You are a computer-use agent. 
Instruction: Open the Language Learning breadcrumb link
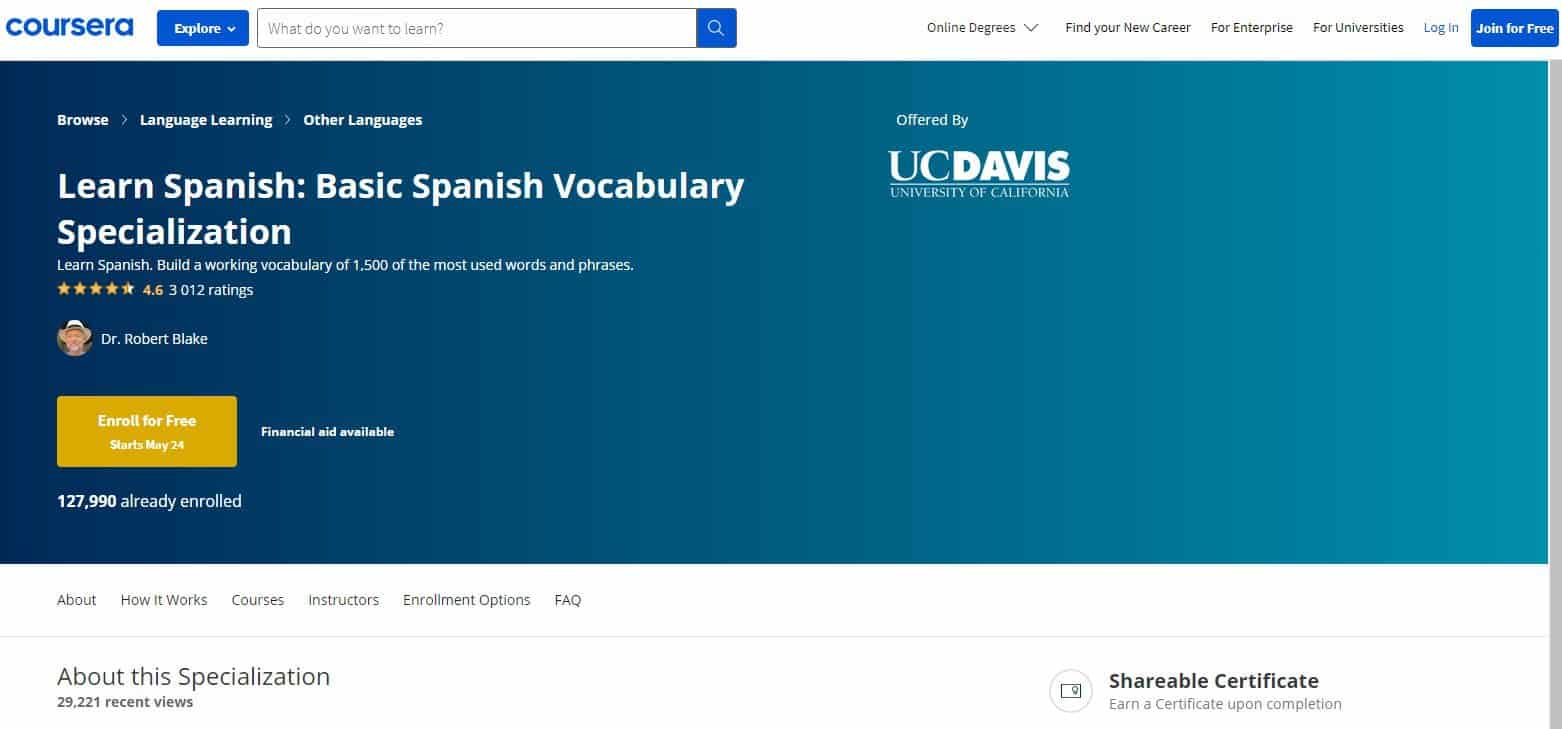point(205,119)
